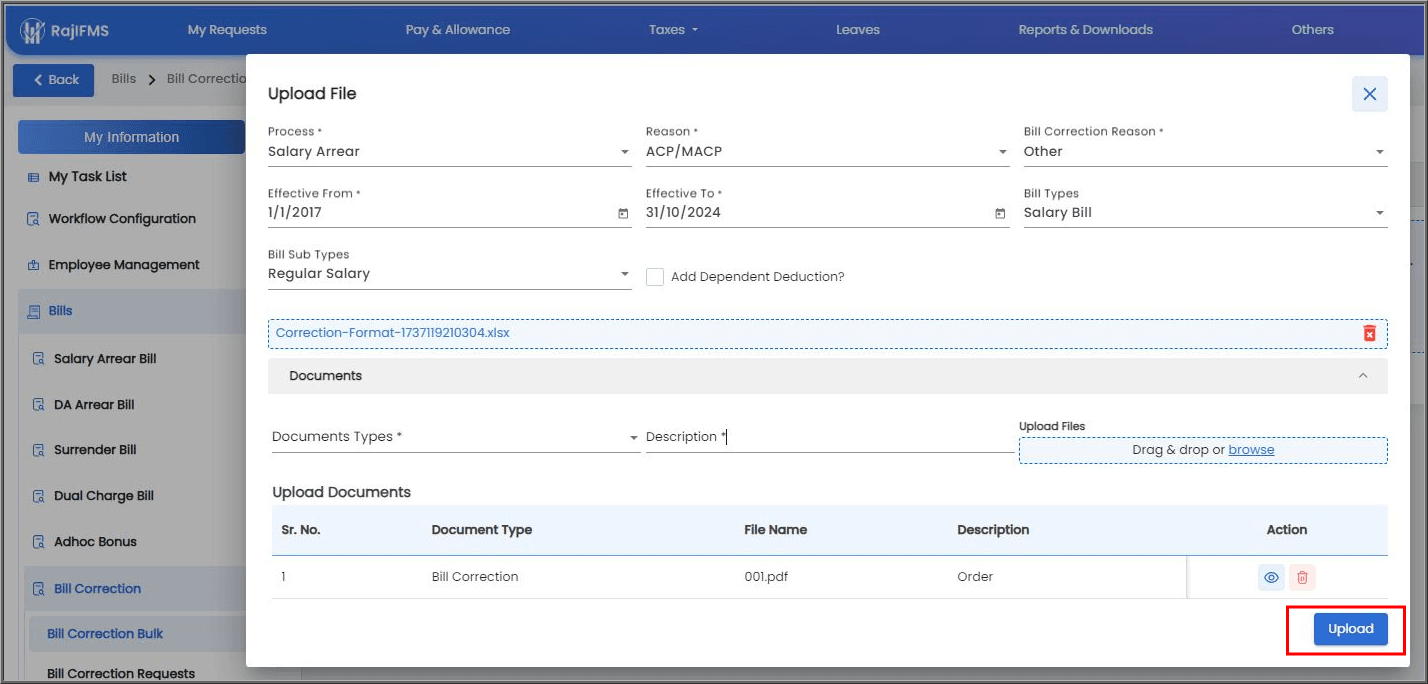Open the Leaves menu
The image size is (1428, 684).
coord(858,30)
